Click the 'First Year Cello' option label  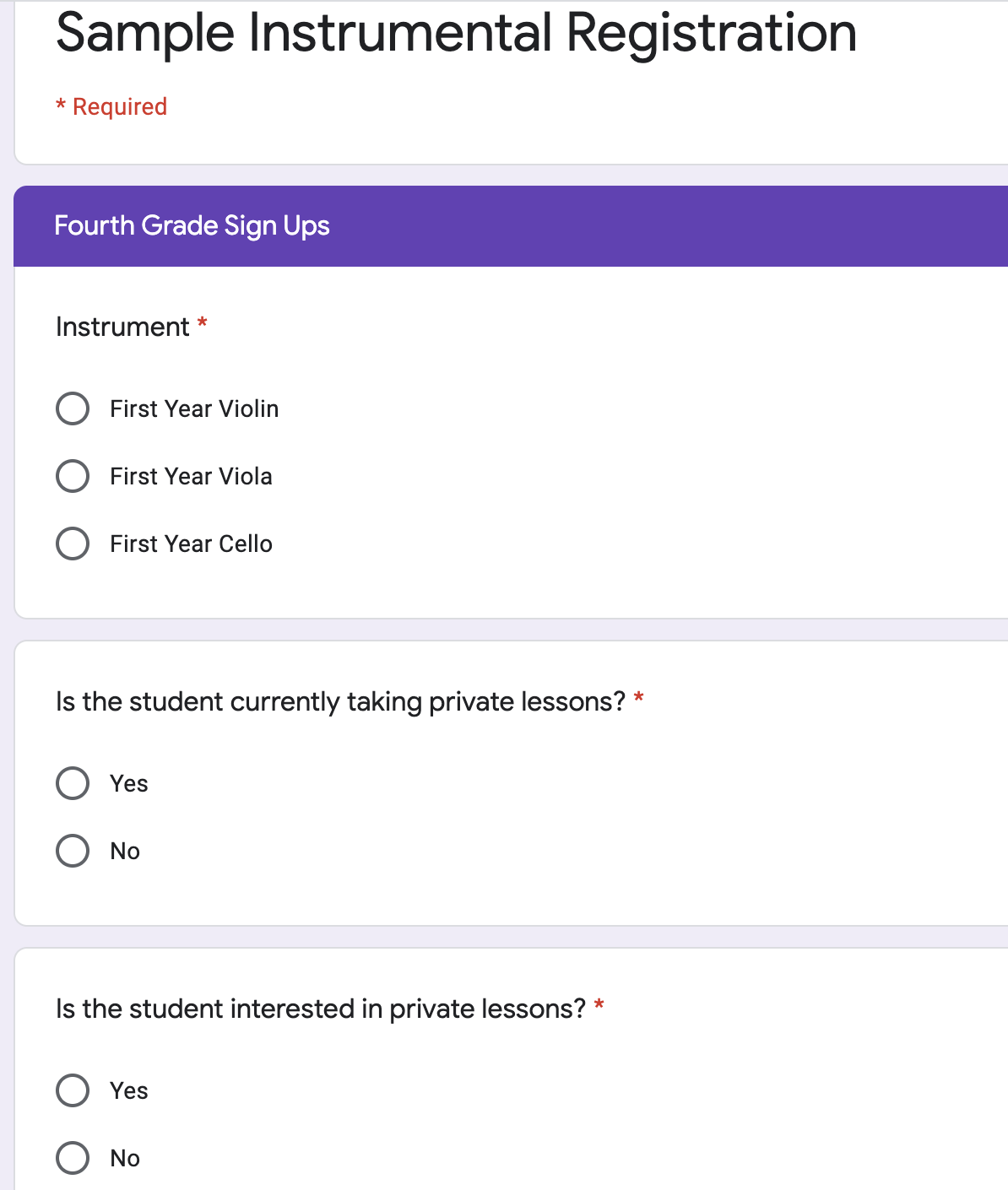191,544
